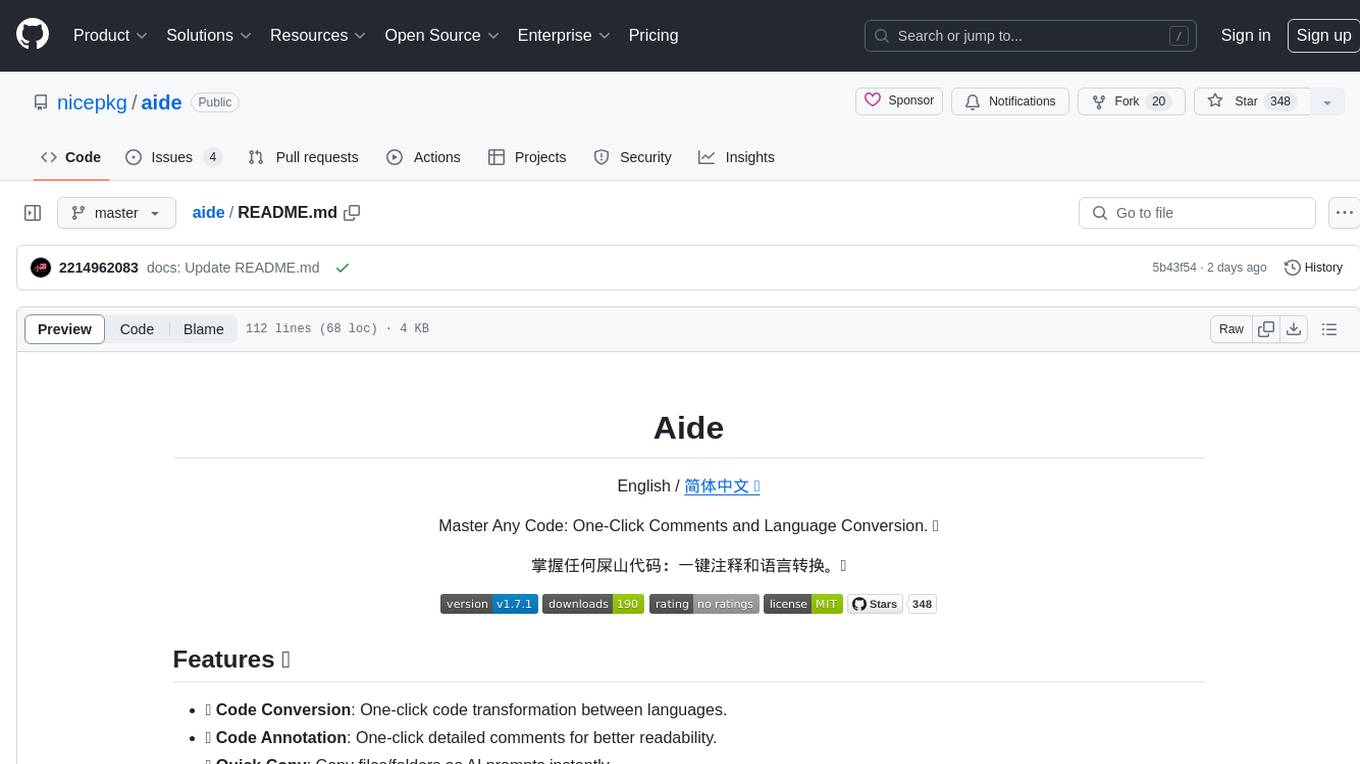The width and height of the screenshot is (1360, 764).
Task: Open the Raw file view
Action: click(1231, 329)
